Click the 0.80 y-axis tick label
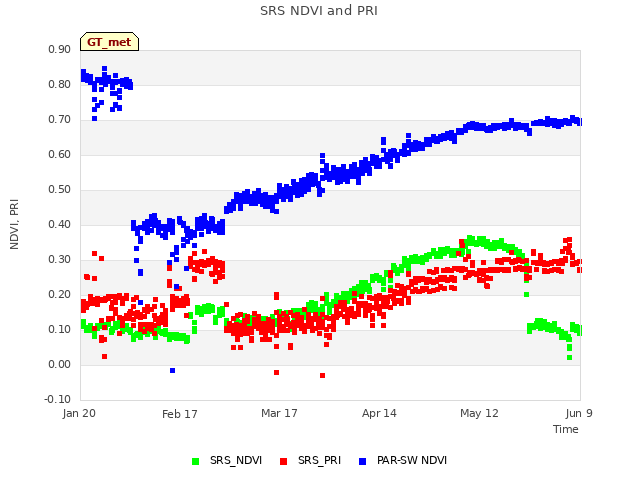The width and height of the screenshot is (640, 480). click(x=60, y=84)
